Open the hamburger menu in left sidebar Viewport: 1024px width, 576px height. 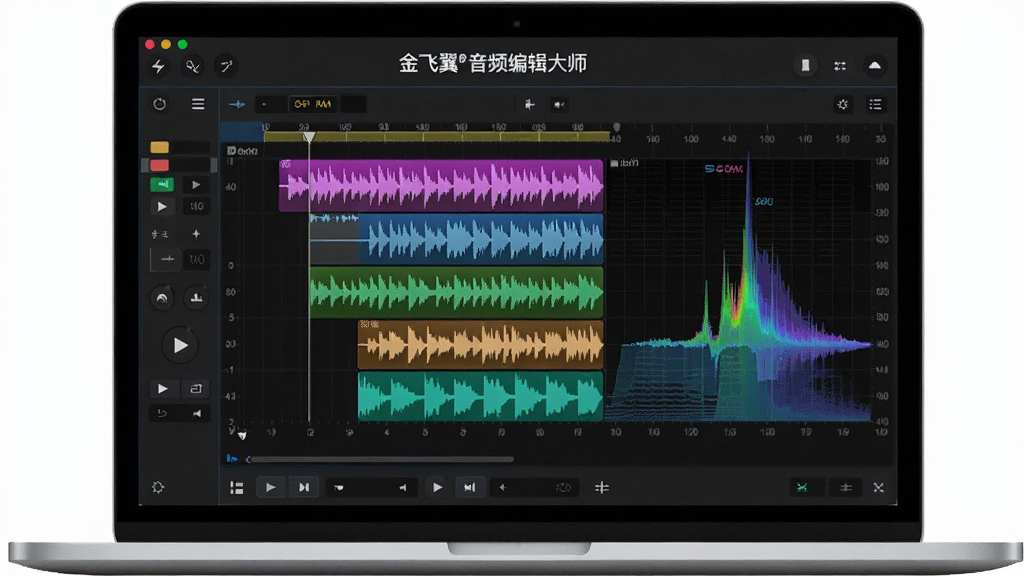click(x=198, y=104)
